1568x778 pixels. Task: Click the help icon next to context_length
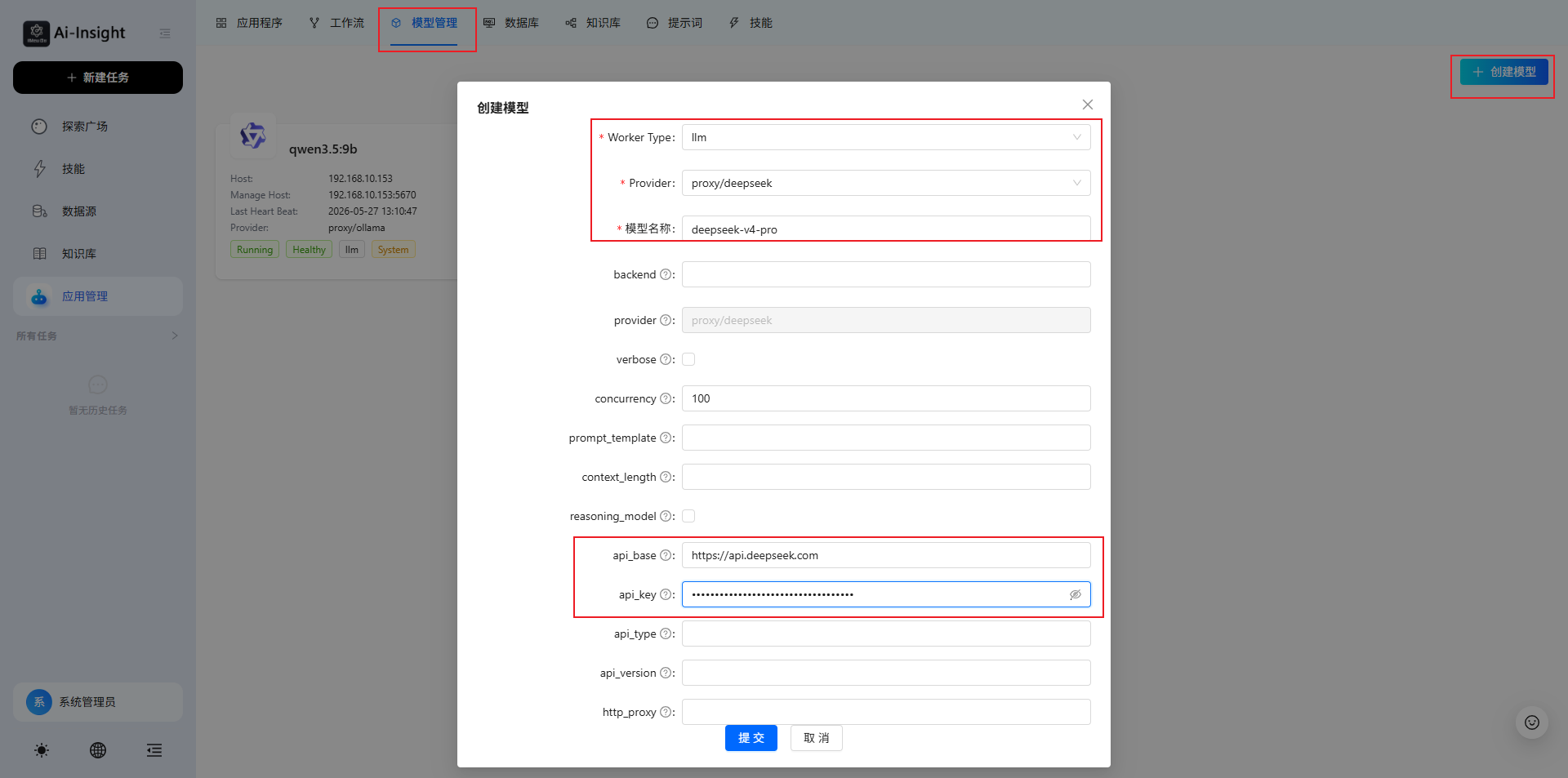click(666, 477)
